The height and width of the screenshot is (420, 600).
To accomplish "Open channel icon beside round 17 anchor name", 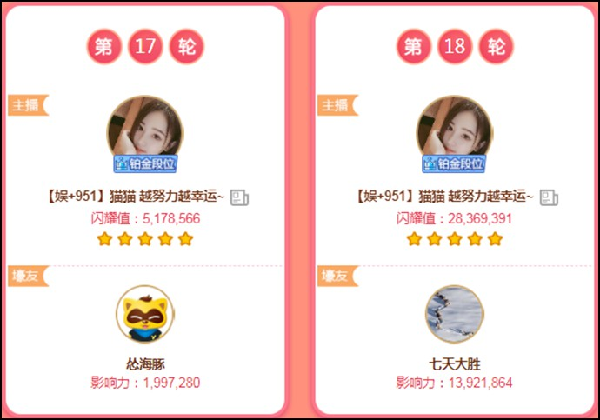I will [240, 198].
